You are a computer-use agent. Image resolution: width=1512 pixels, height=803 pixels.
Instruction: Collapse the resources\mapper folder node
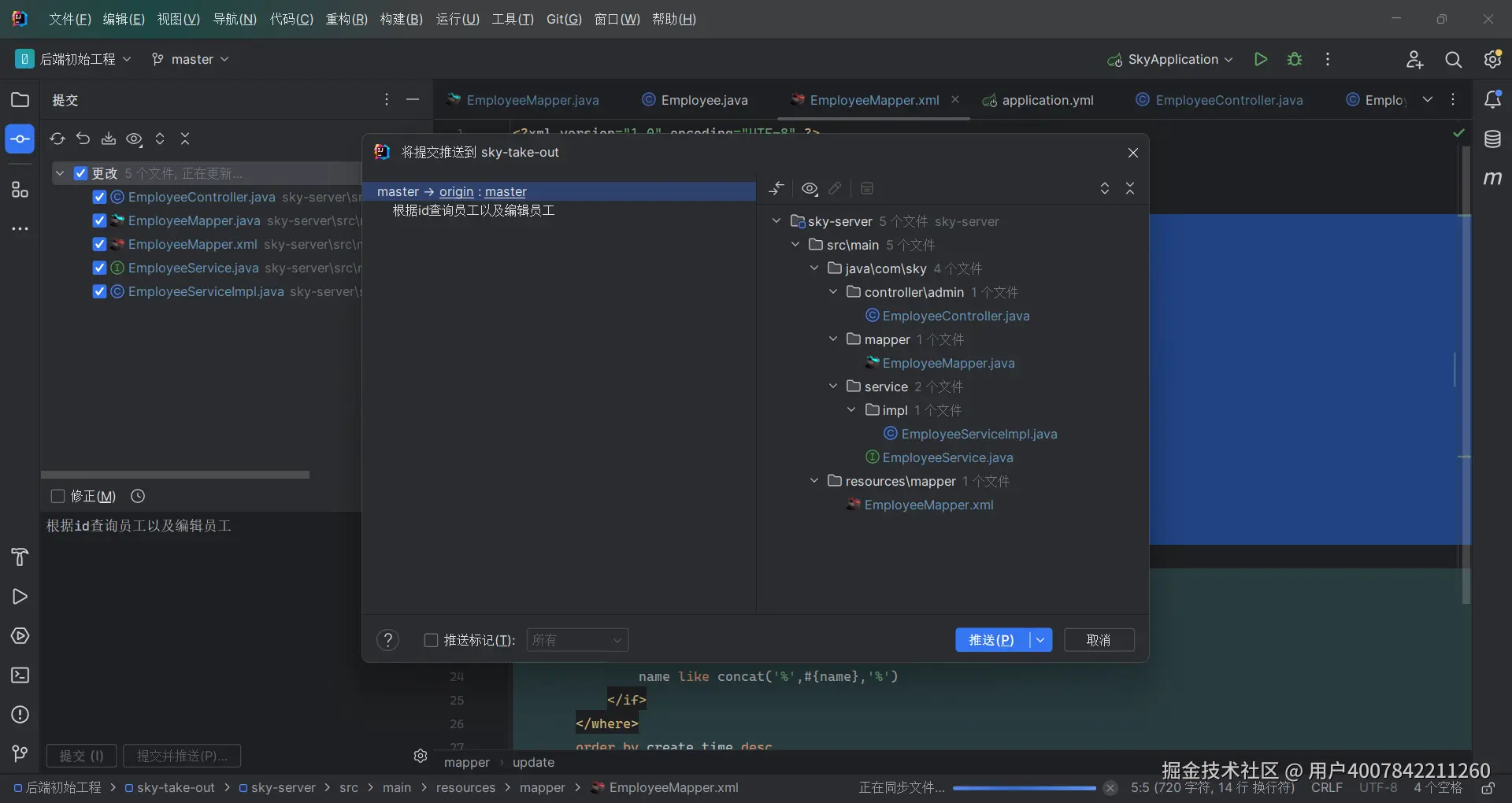click(814, 481)
